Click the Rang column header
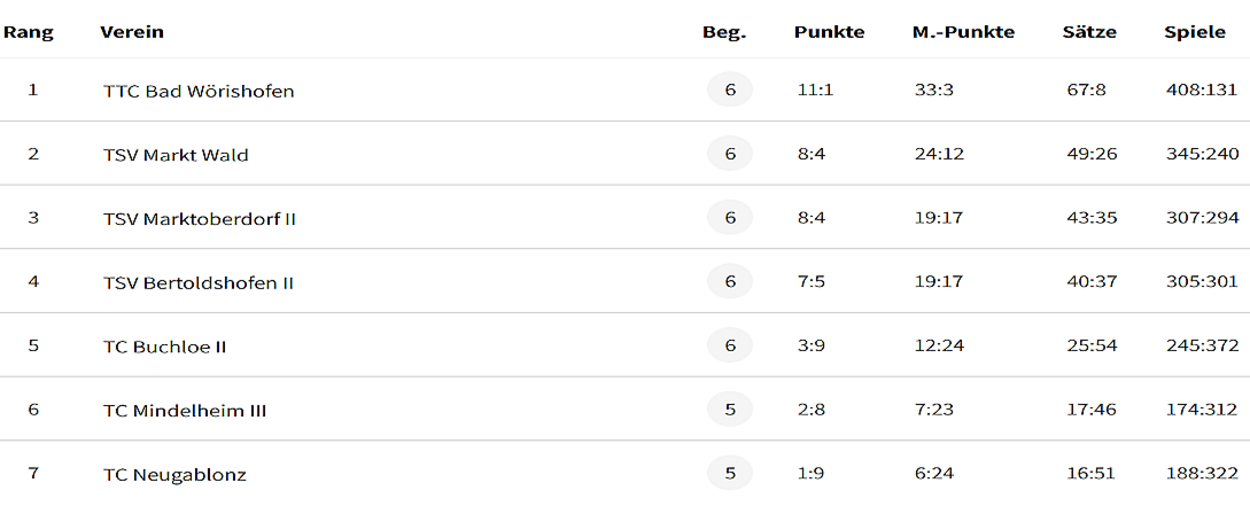Screen dimensions: 1250x506 28,32
